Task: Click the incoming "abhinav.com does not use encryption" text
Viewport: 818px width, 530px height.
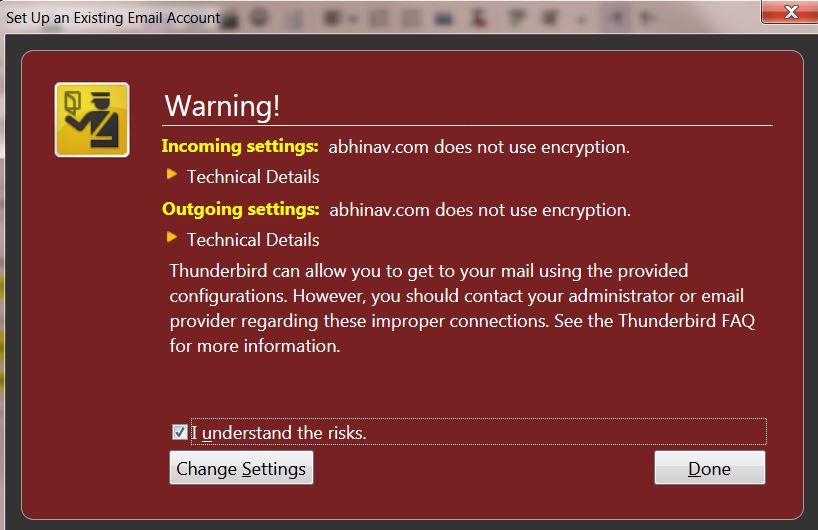Action: pos(479,147)
